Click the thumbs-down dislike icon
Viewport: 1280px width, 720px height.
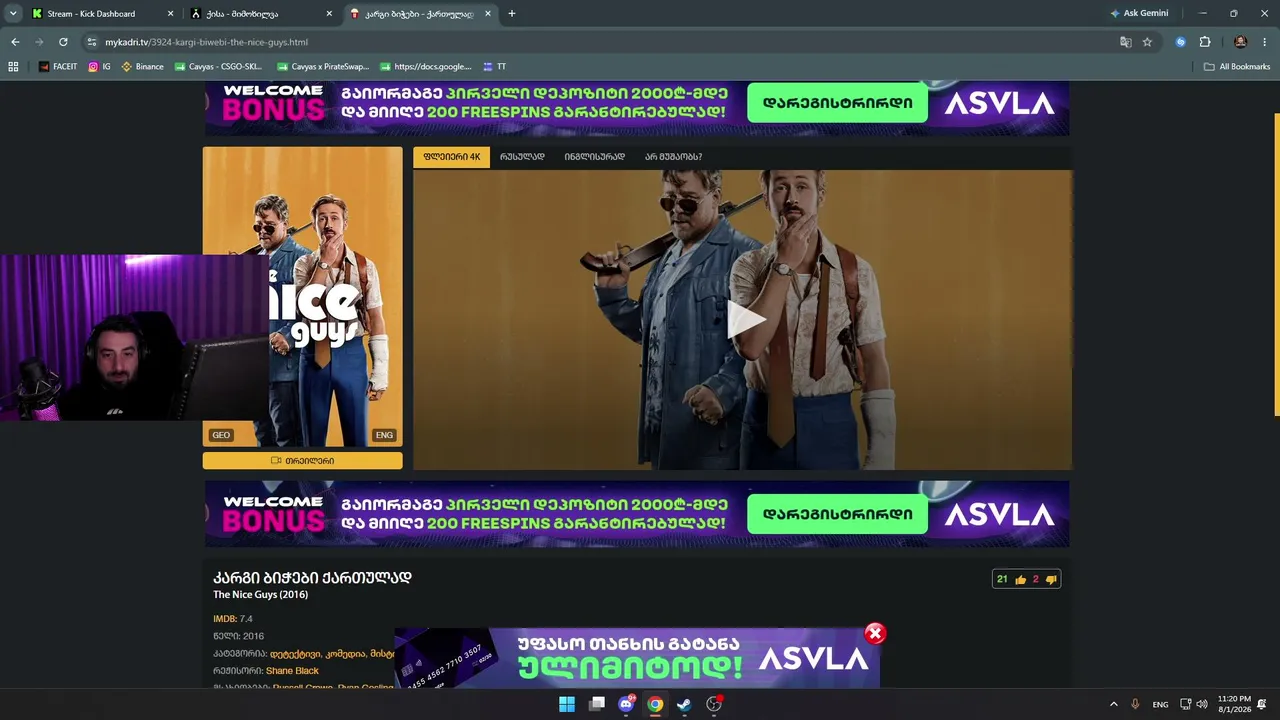(x=1051, y=580)
